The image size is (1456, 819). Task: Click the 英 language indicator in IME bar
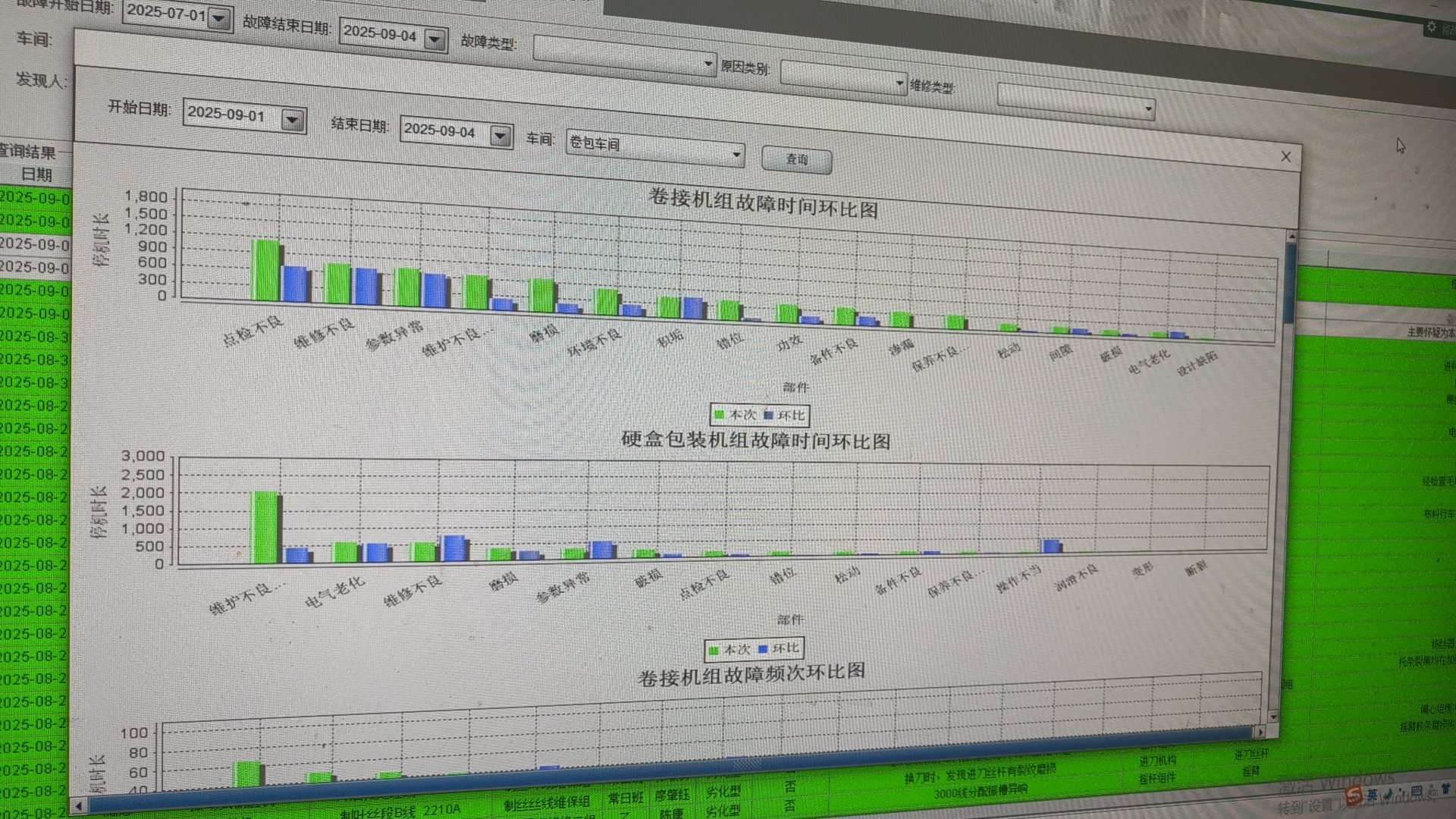pos(1373,795)
